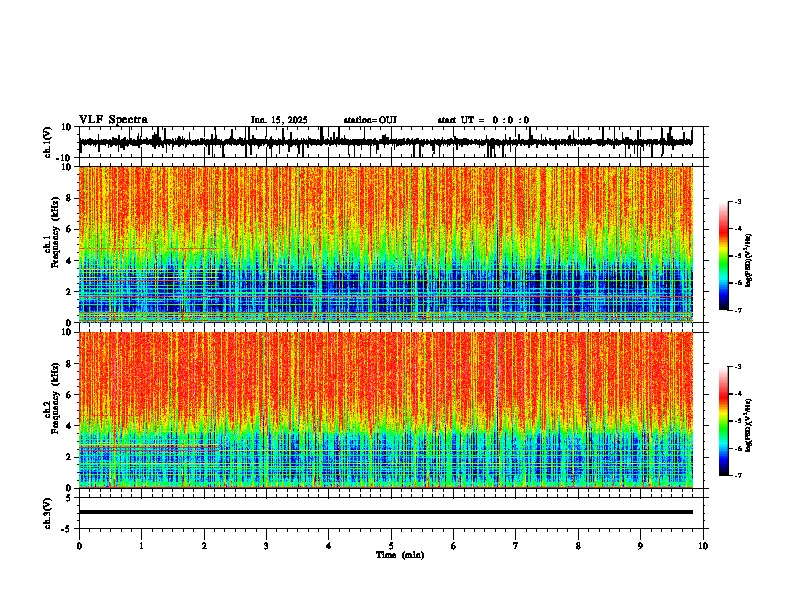Click the station name label in the header
The image size is (792, 612).
point(370,120)
